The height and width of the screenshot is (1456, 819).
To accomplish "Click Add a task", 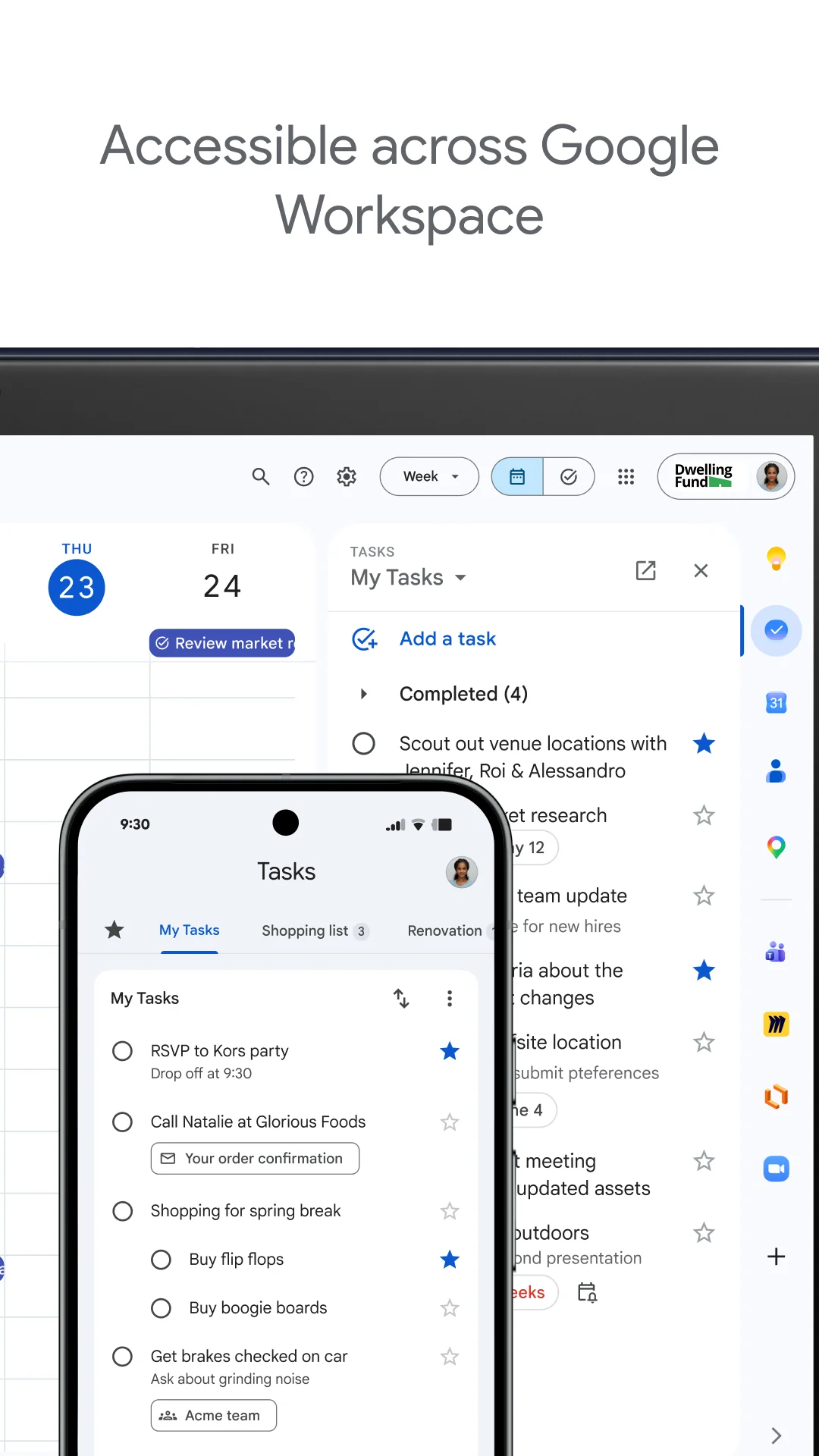I will (x=447, y=639).
